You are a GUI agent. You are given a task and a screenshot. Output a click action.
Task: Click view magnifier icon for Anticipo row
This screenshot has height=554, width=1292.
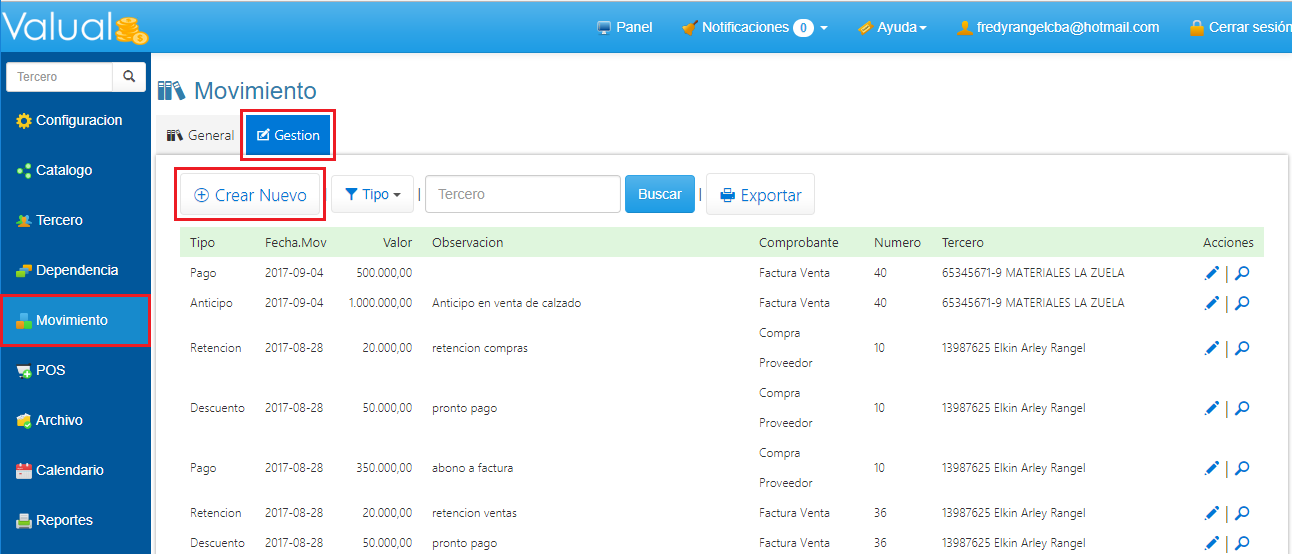coord(1242,303)
